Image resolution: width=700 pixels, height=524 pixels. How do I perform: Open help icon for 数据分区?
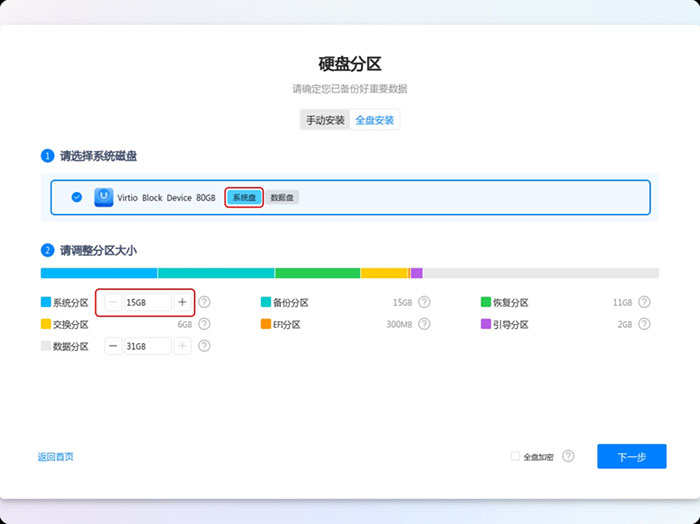point(204,346)
